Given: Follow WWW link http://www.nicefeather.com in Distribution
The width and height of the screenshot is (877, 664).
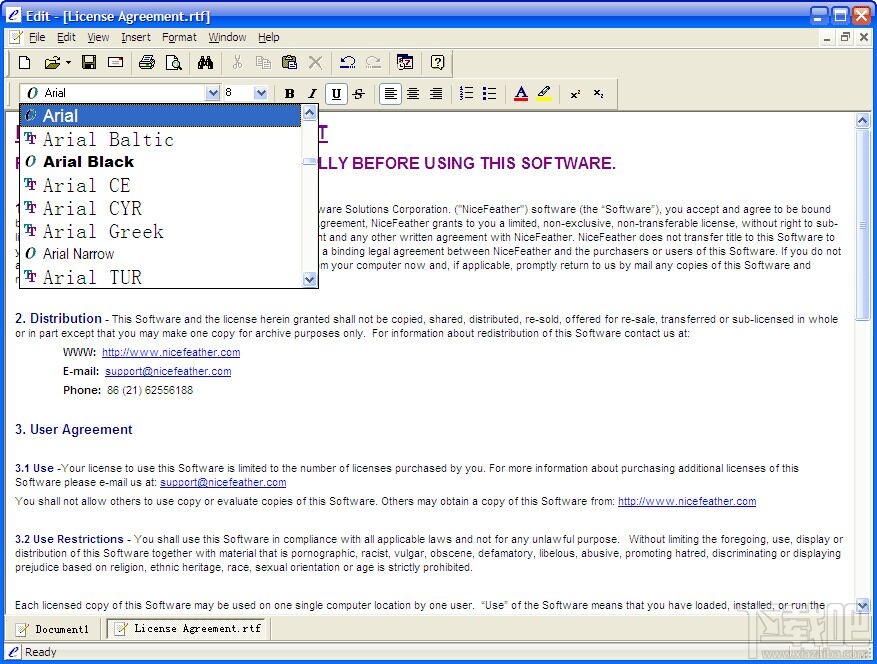Looking at the screenshot, I should click(171, 352).
